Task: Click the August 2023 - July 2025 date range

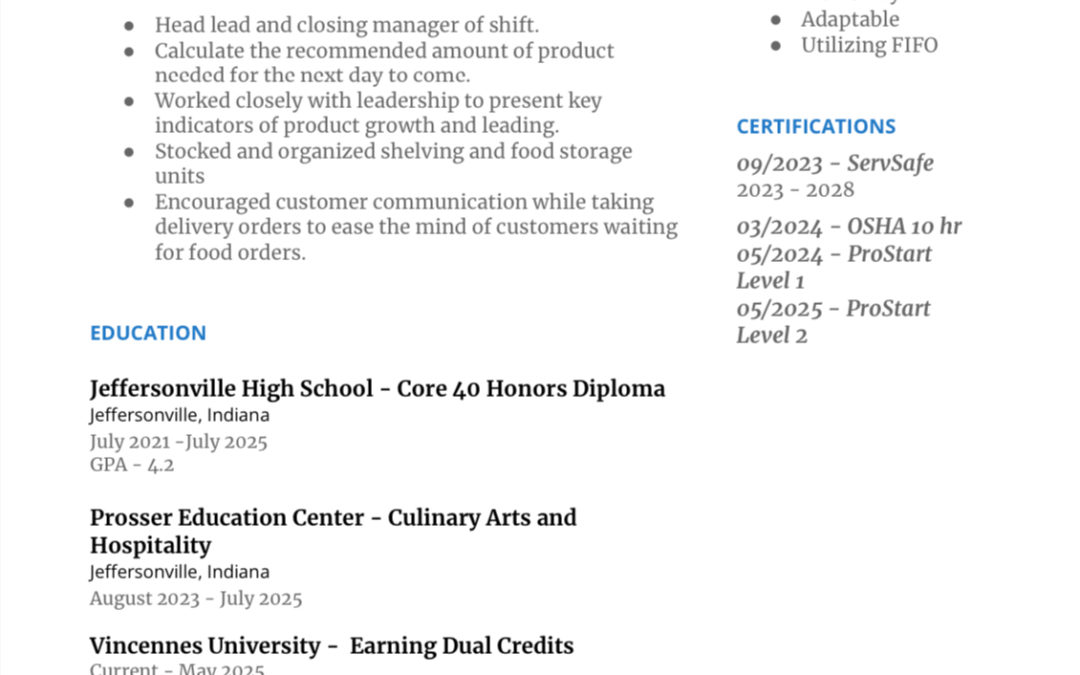Action: (196, 598)
